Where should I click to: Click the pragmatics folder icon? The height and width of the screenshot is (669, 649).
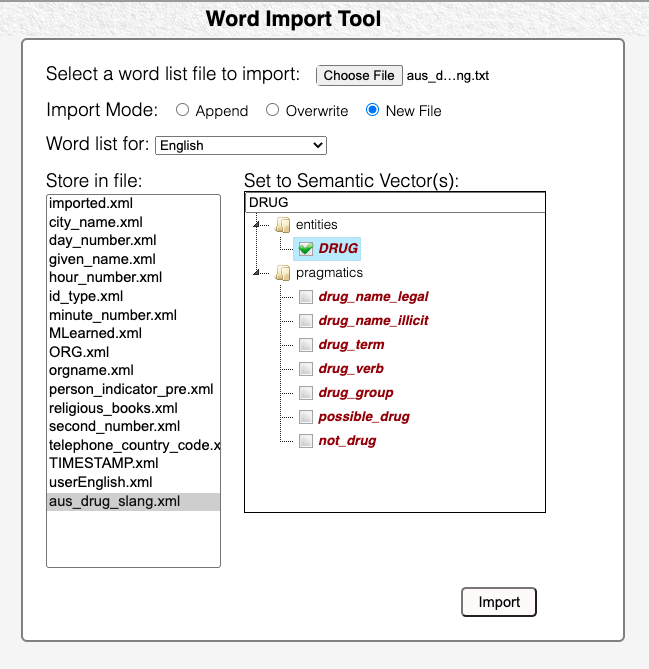[282, 272]
